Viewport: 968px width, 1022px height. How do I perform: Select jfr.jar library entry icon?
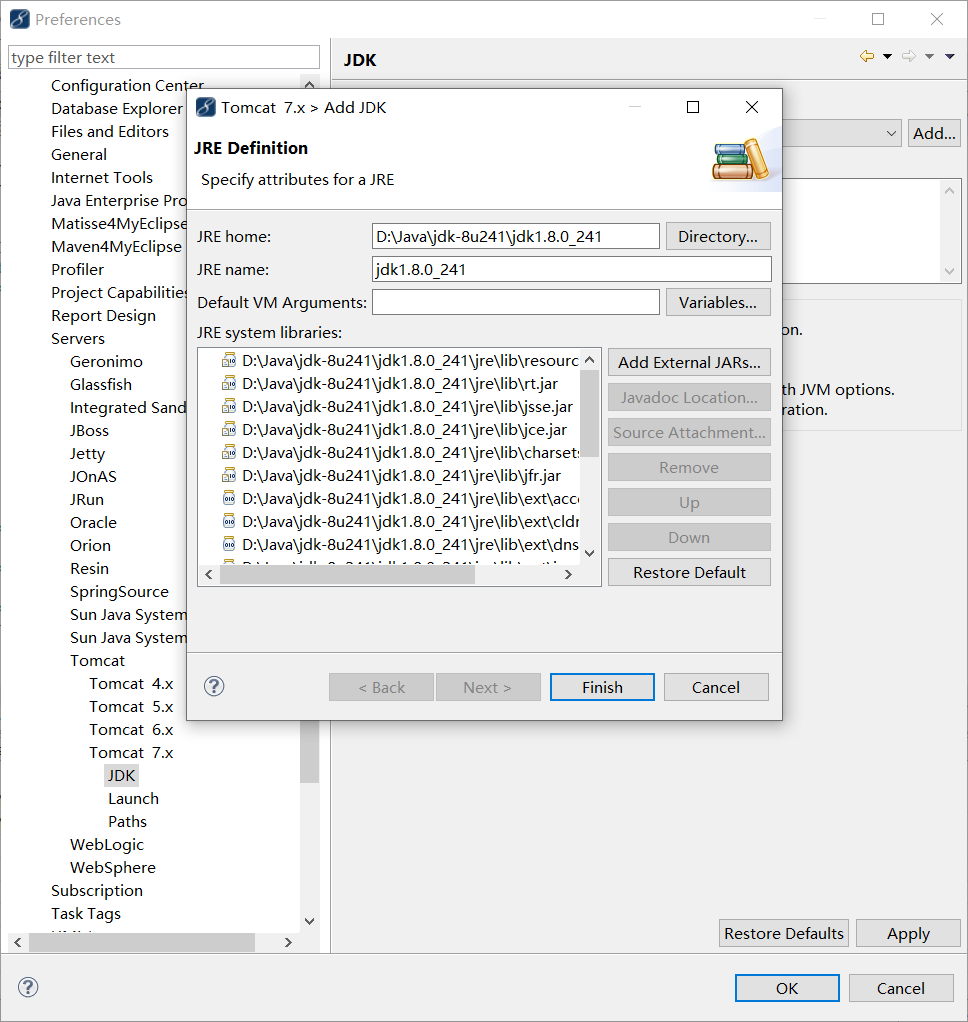pos(228,475)
